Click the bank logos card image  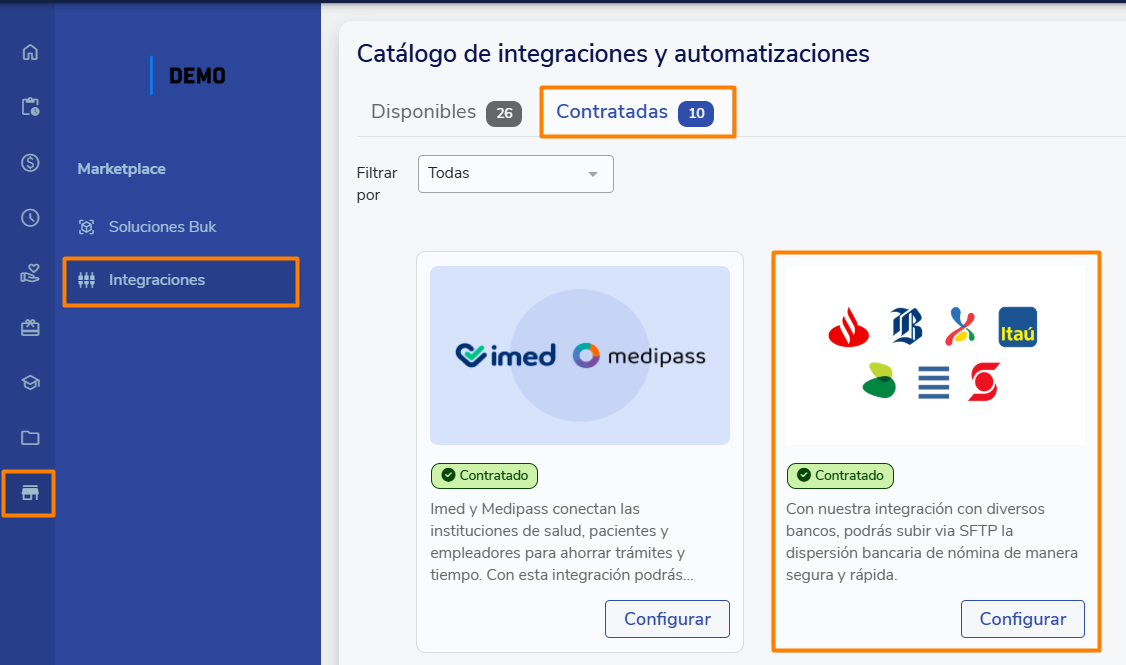coord(935,355)
